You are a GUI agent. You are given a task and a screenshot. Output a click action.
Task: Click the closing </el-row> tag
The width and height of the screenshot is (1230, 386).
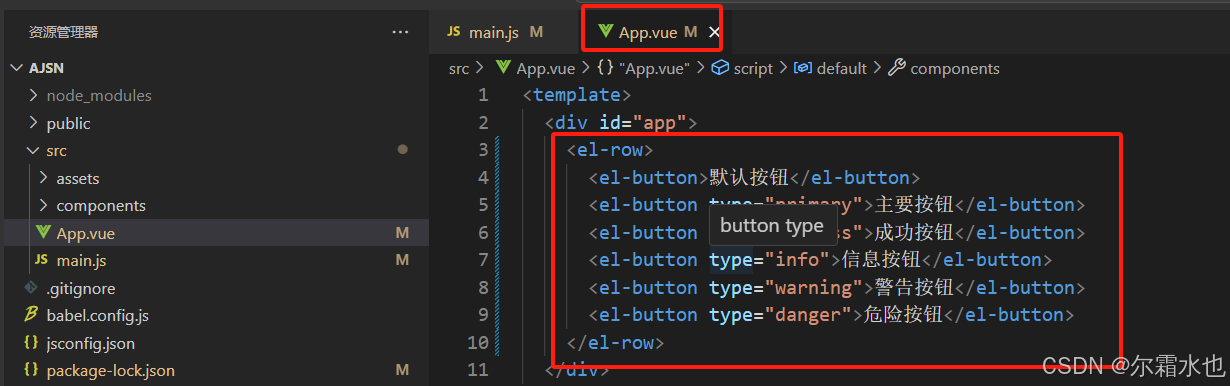[615, 342]
